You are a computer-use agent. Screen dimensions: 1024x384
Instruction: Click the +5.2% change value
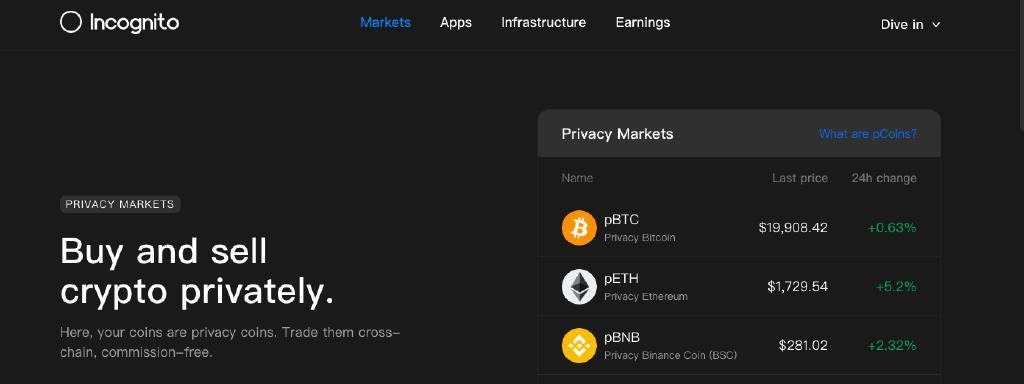896,287
